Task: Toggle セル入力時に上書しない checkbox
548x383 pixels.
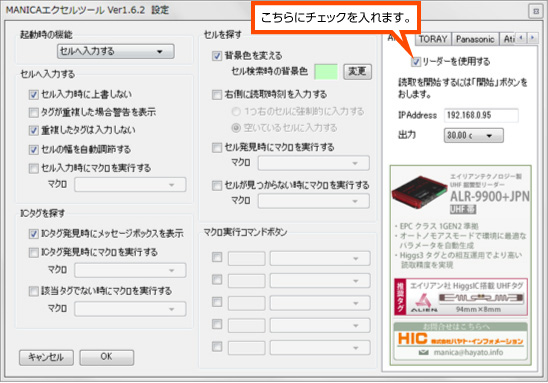Action: (34, 94)
